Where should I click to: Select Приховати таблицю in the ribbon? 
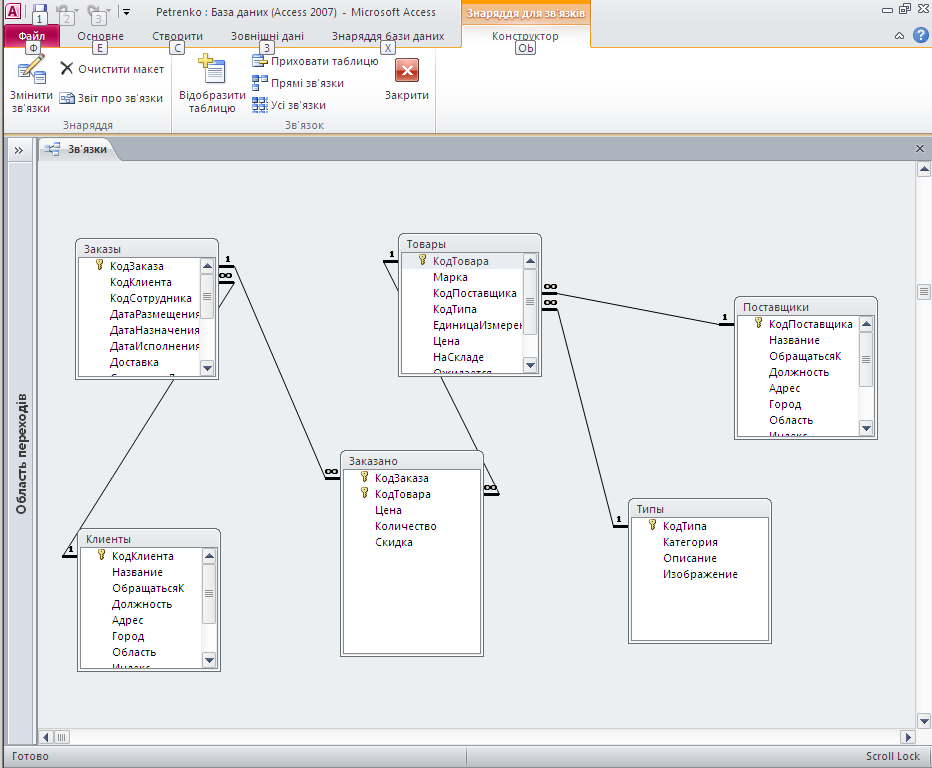tap(314, 61)
